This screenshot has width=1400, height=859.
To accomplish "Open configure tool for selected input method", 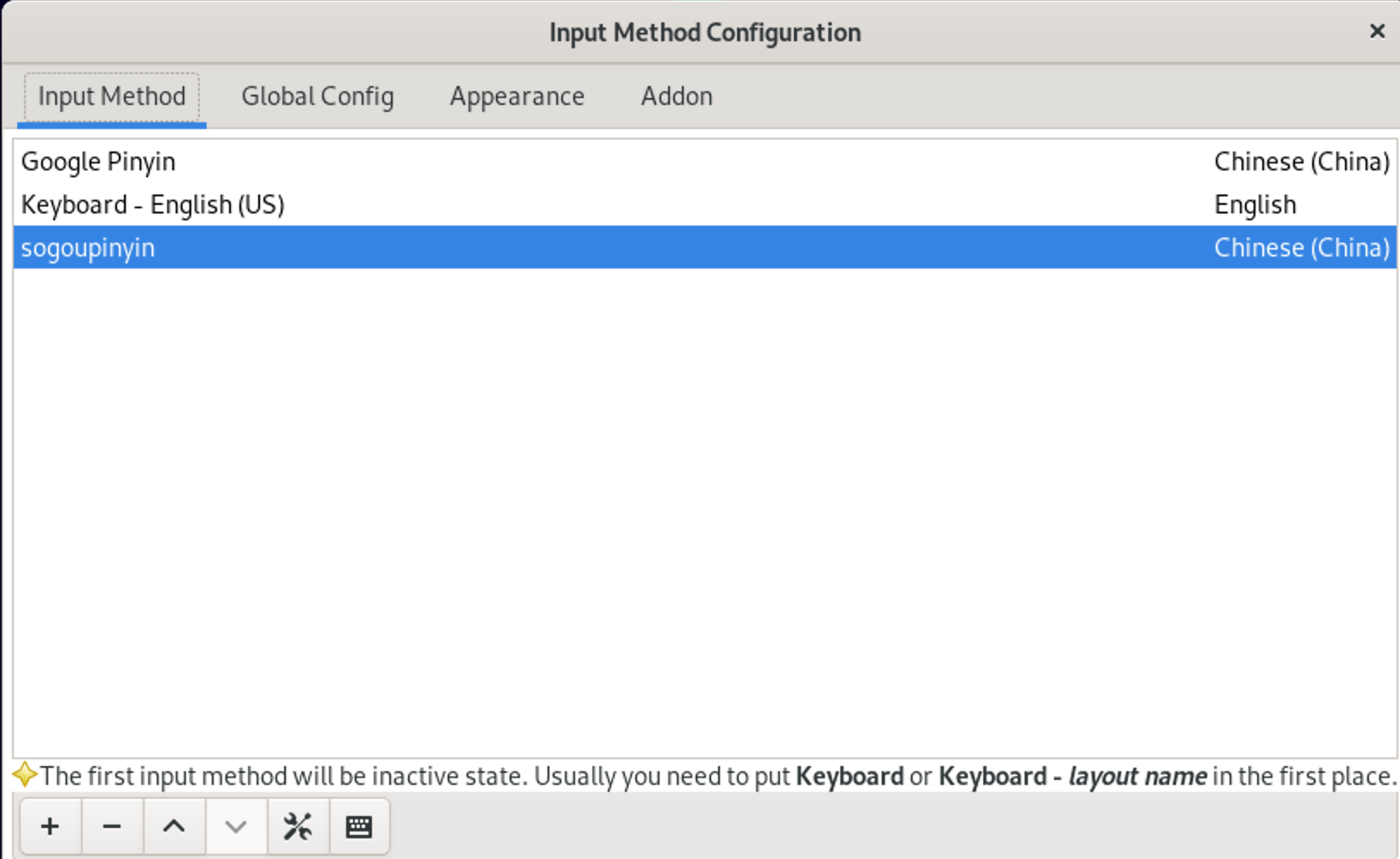I will point(298,826).
